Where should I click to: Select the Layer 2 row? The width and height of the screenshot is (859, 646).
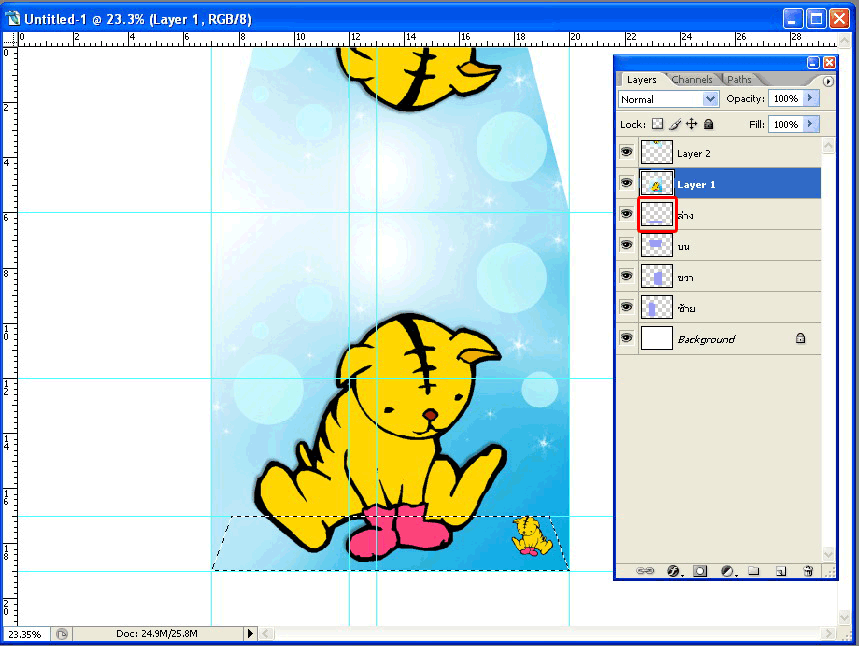click(x=719, y=153)
